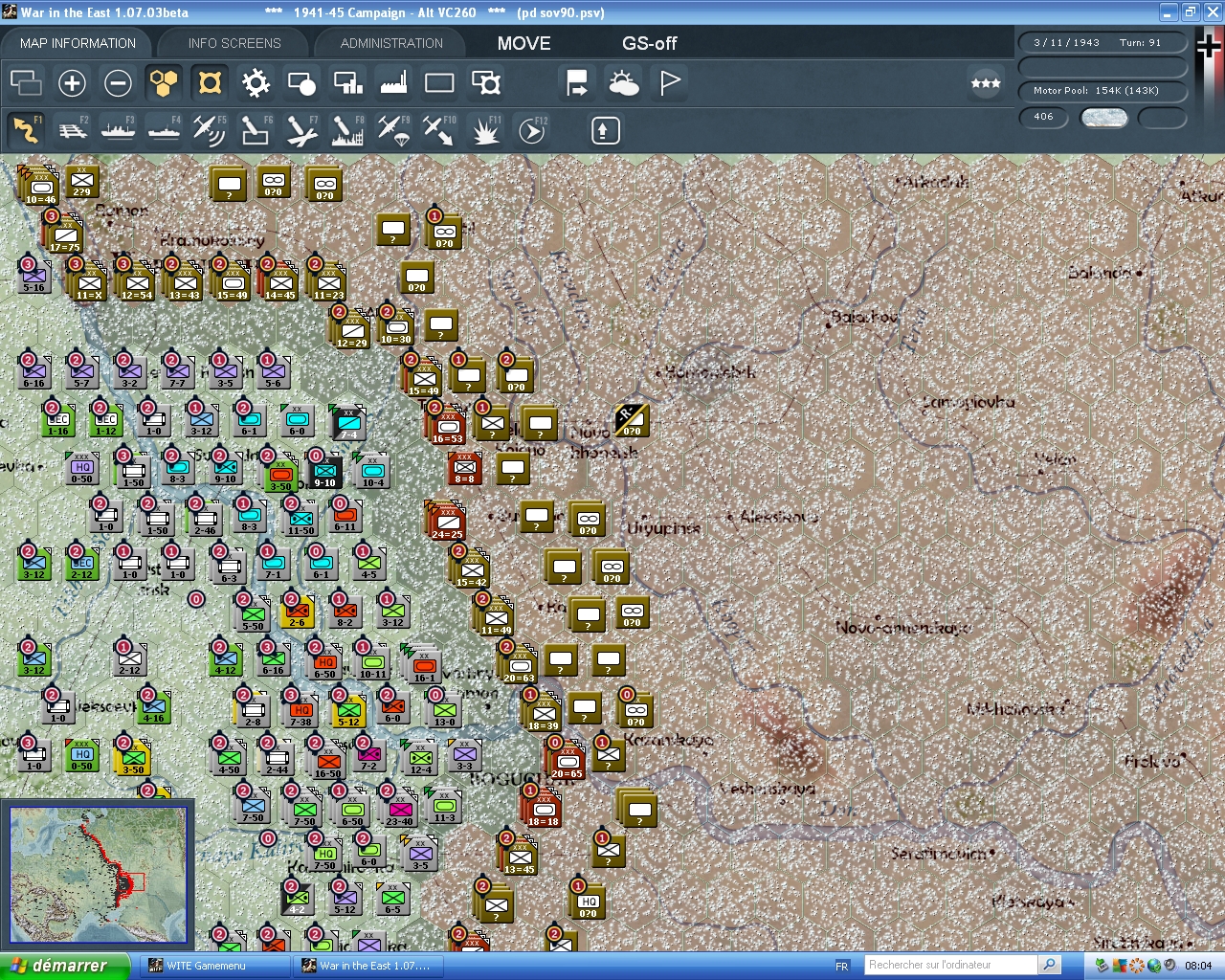The height and width of the screenshot is (980, 1225).
Task: Click the date and Turn 91 field
Action: click(x=1102, y=42)
